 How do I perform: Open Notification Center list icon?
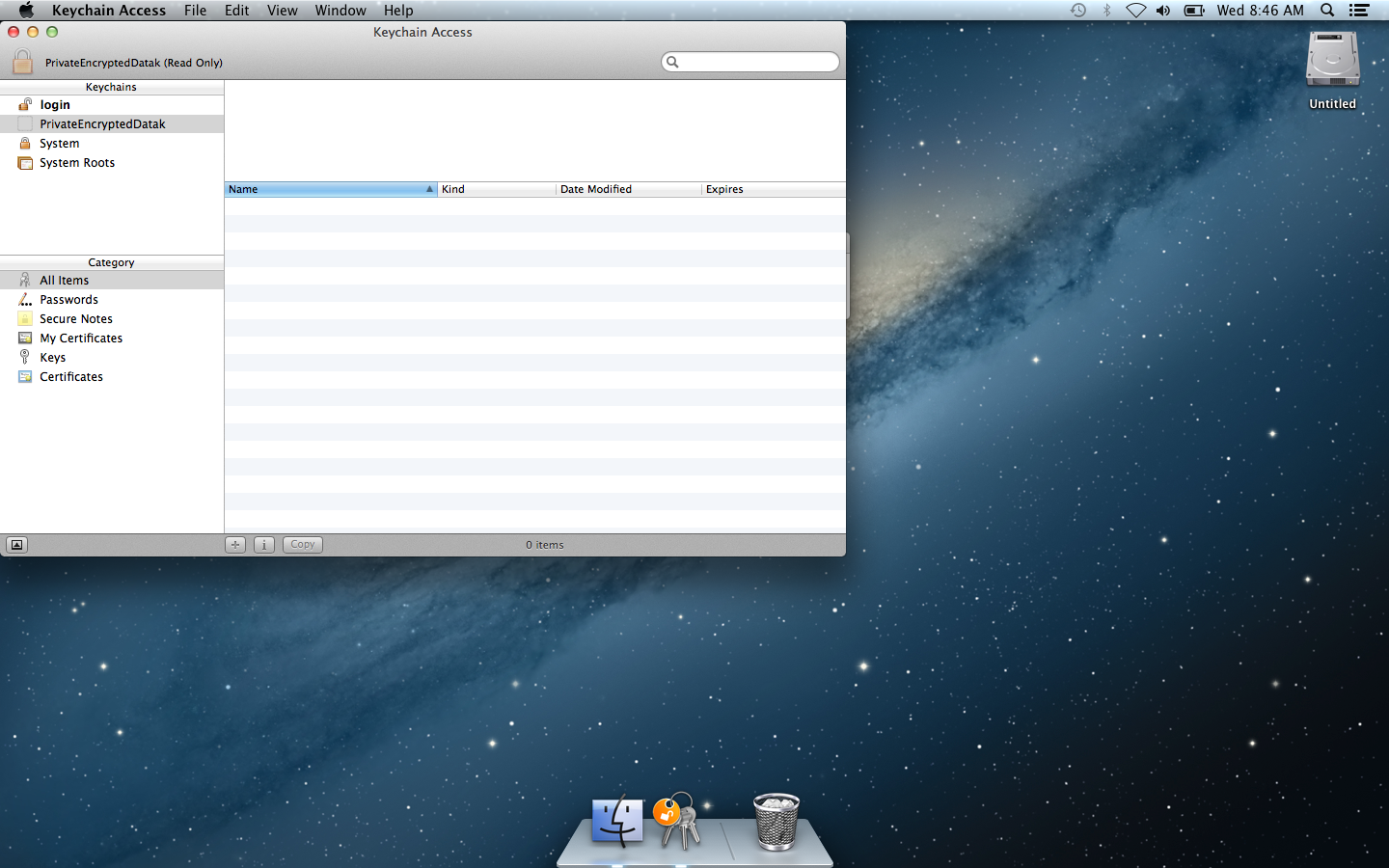[1359, 10]
